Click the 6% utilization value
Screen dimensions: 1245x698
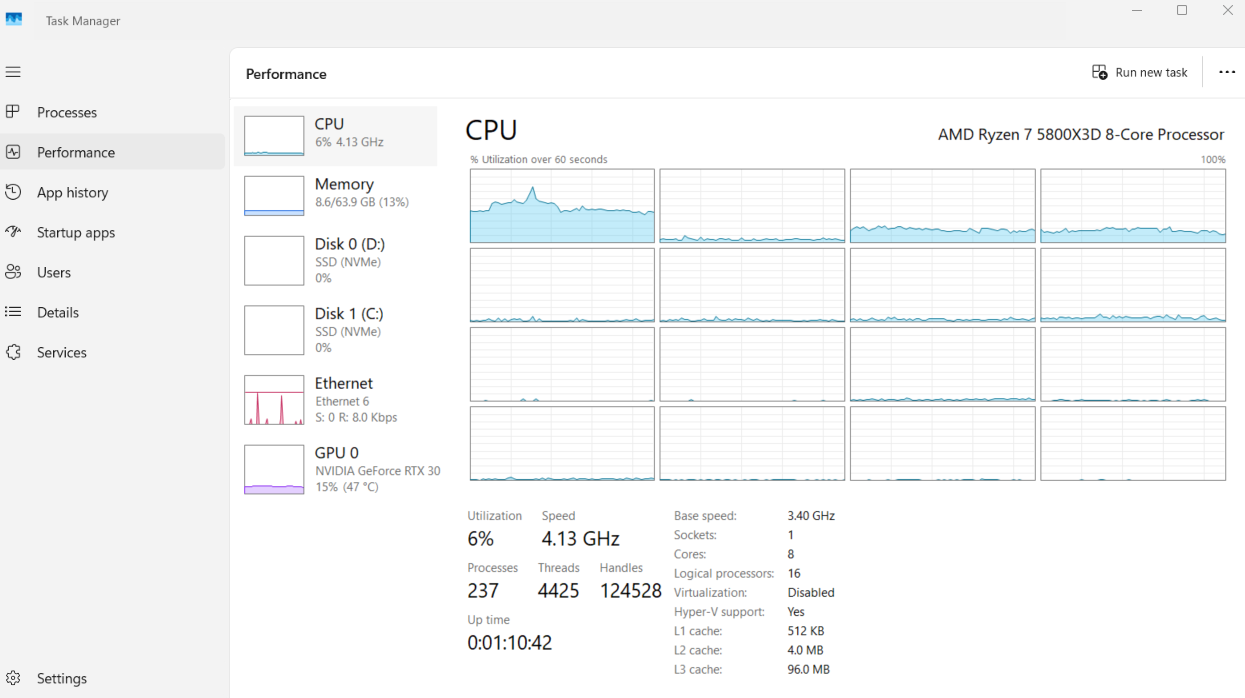pos(481,539)
